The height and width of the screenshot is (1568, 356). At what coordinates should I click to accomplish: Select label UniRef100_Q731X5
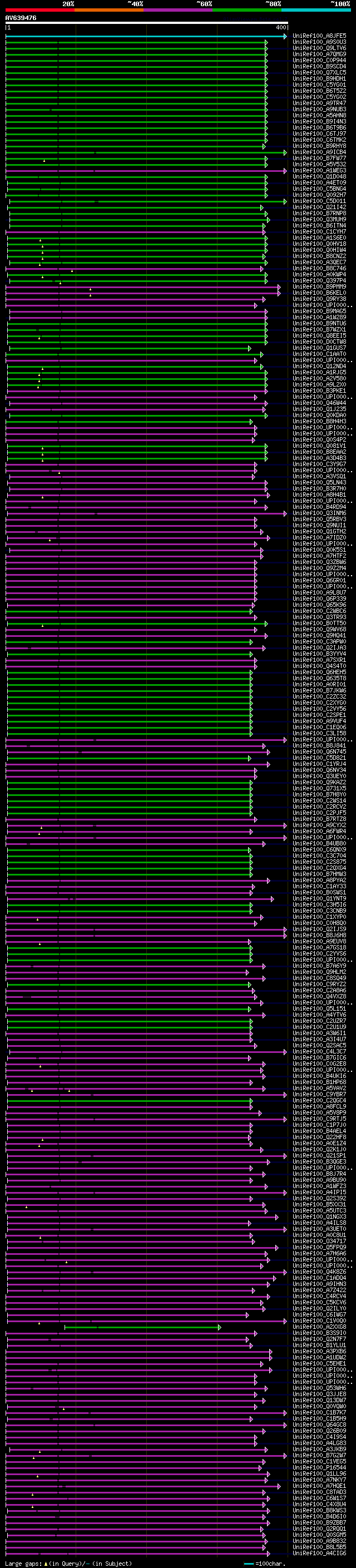[319, 788]
